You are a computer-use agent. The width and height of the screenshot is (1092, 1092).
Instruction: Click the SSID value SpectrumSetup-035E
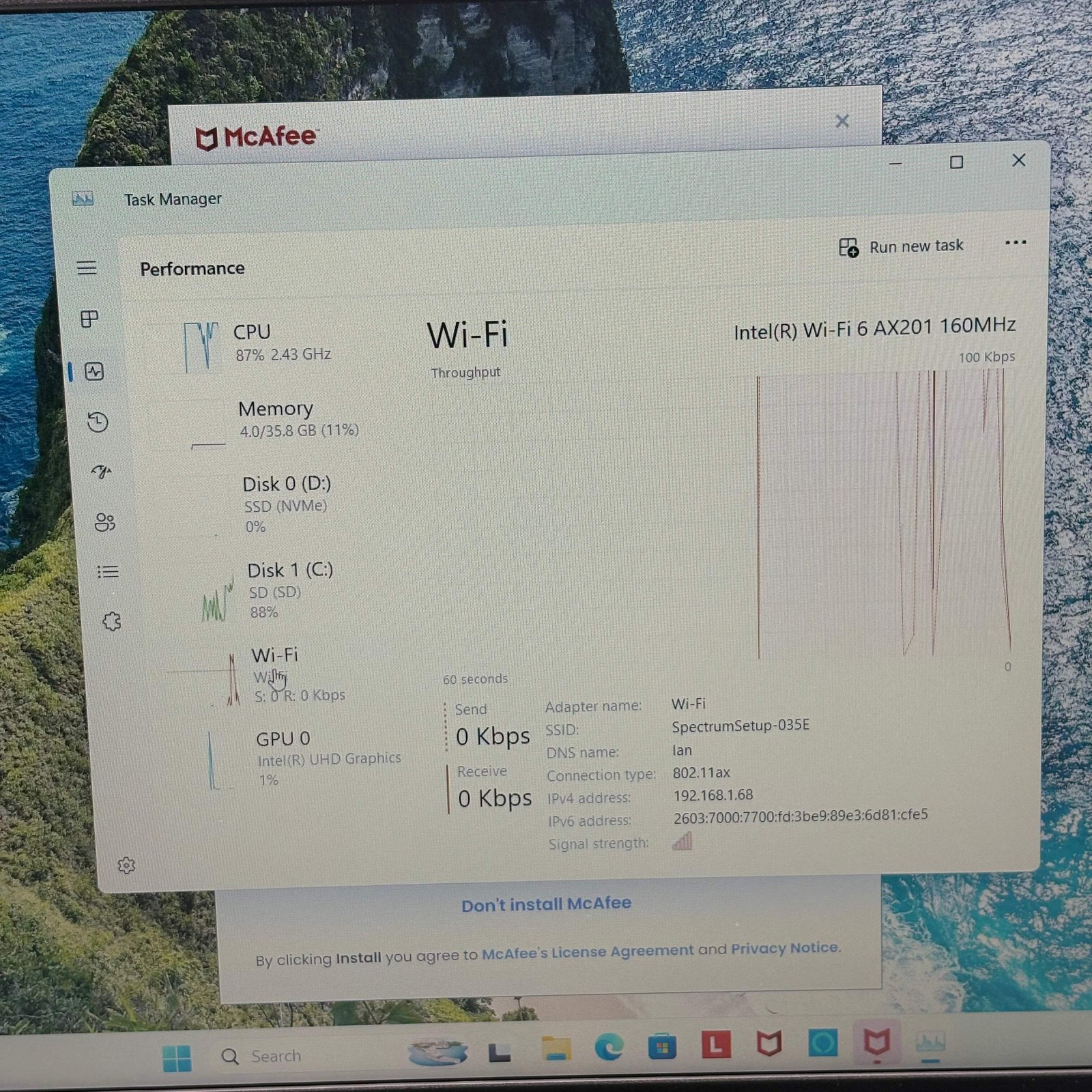click(741, 725)
